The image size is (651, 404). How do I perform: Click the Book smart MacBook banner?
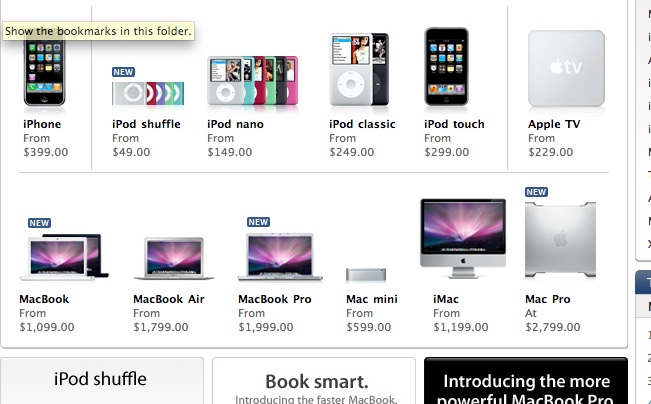[x=314, y=380]
